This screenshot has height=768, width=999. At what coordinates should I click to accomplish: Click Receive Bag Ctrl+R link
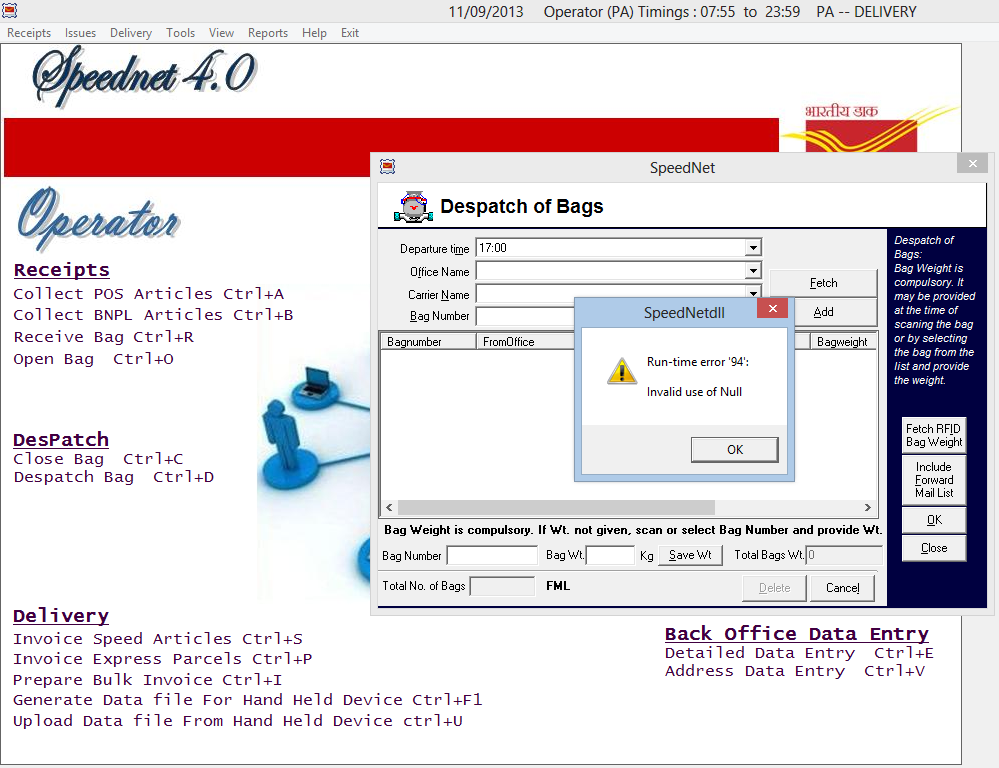pos(103,337)
